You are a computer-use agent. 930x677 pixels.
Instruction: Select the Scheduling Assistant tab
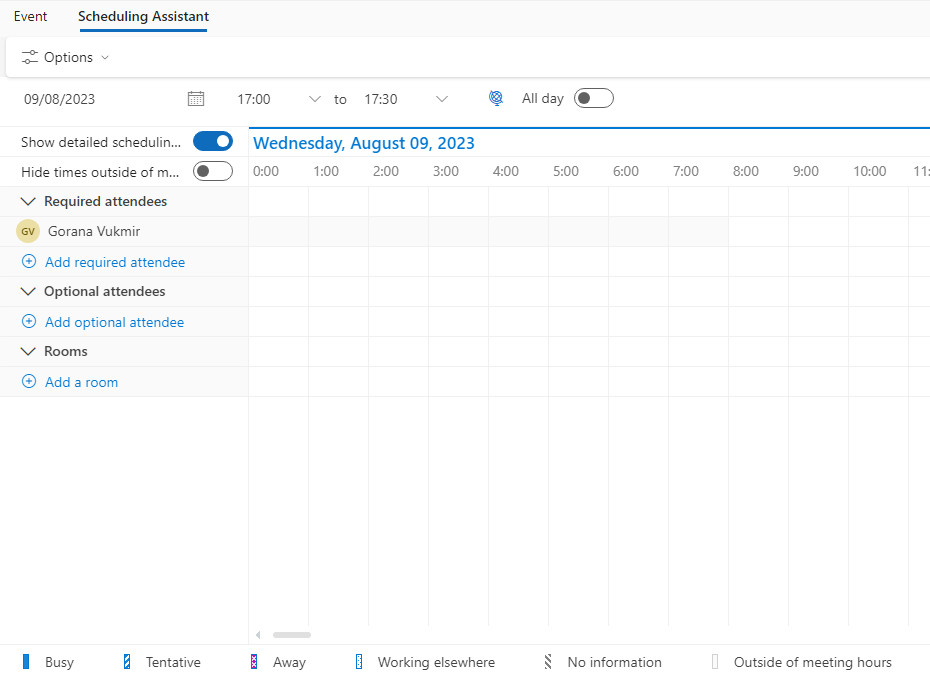[143, 17]
